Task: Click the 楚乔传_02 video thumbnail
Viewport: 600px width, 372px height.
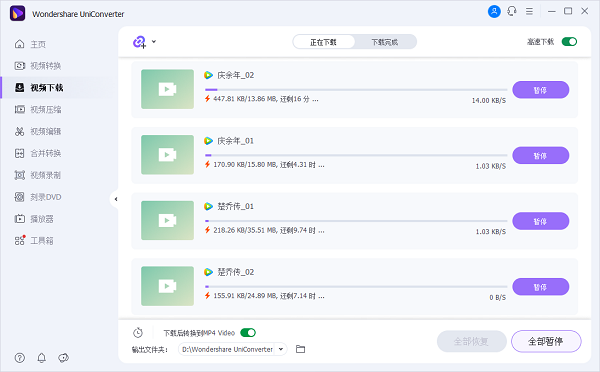Action: [x=167, y=286]
